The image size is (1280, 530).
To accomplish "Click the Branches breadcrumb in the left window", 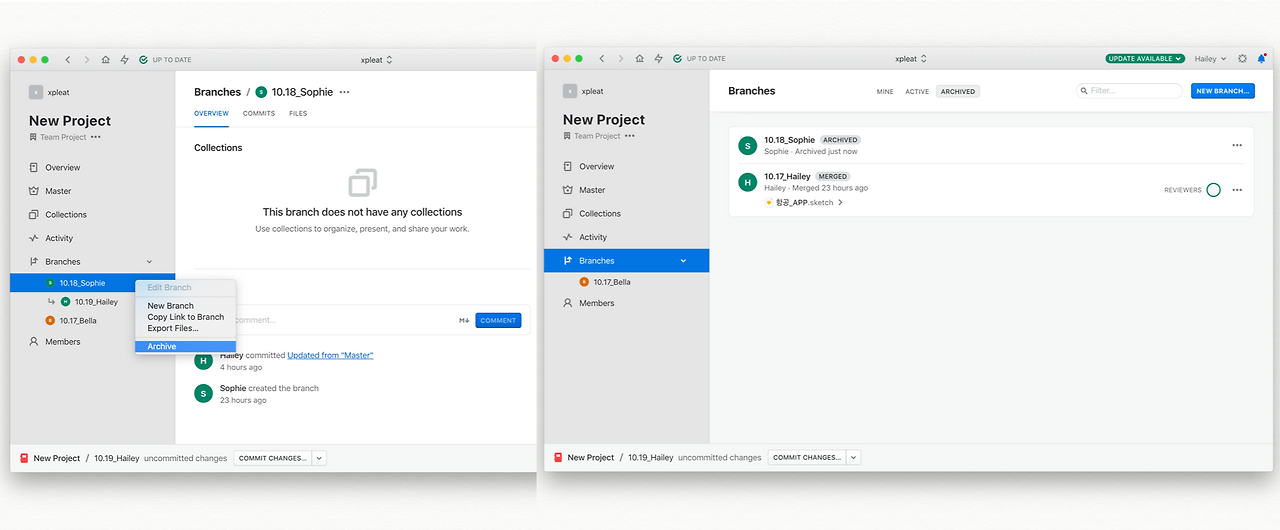I will pyautogui.click(x=217, y=92).
